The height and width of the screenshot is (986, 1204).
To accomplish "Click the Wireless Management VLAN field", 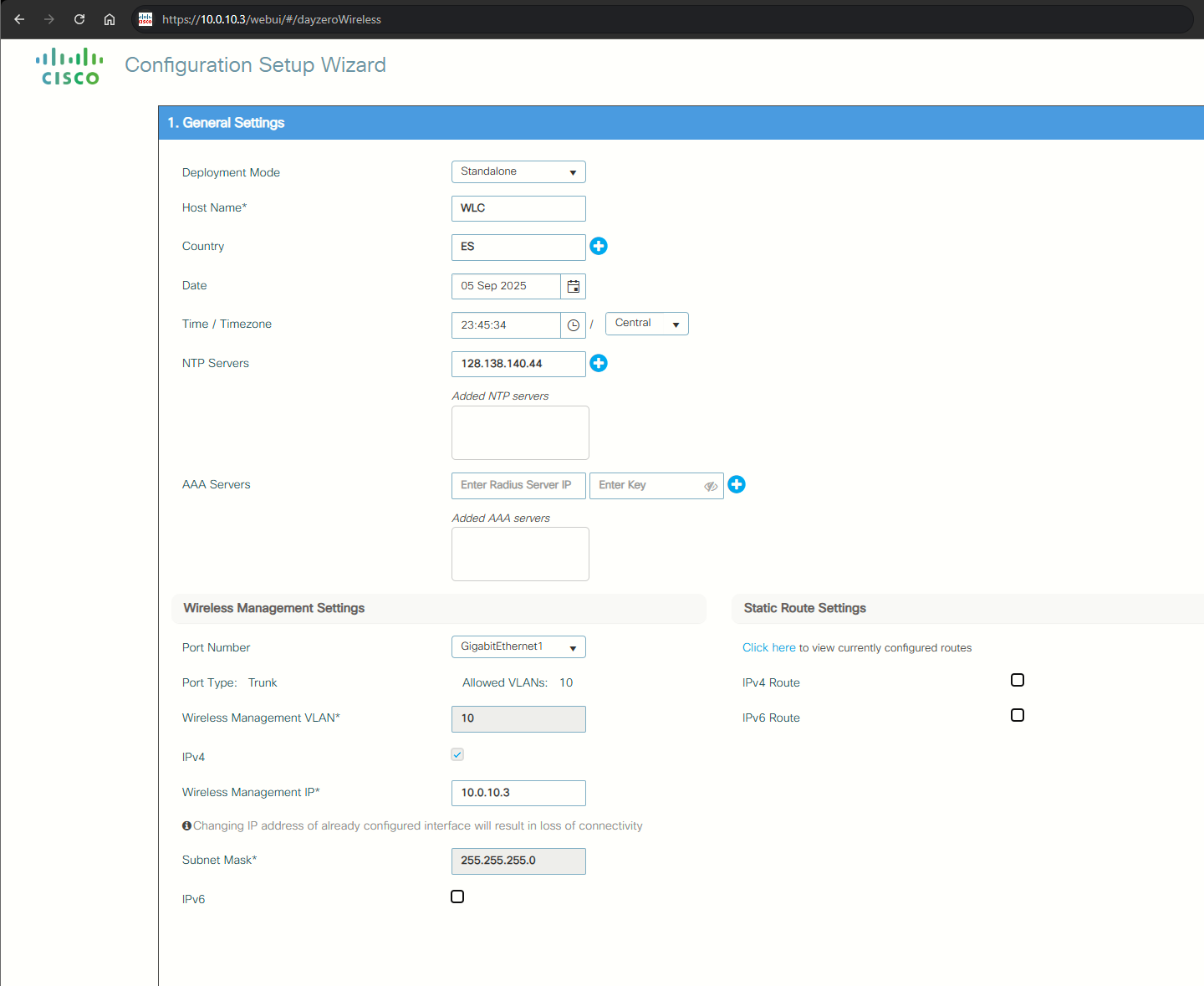I will 518,718.
